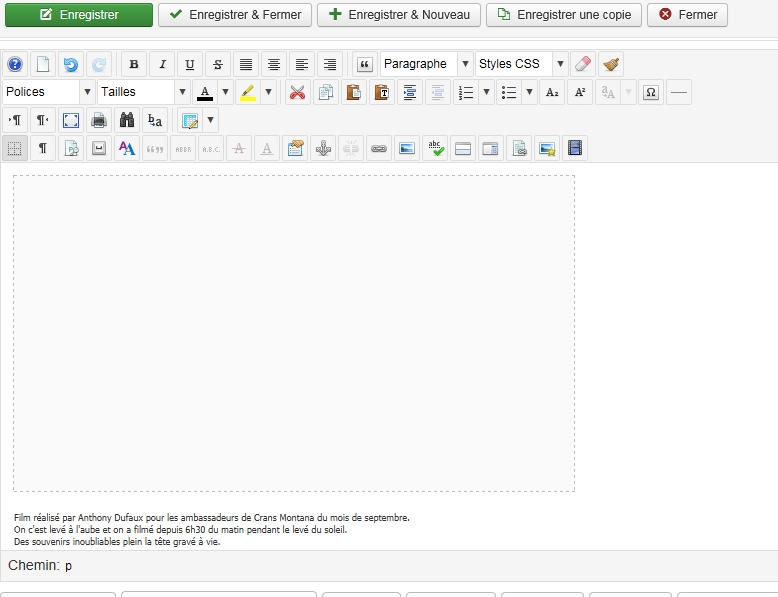
Task: Click the bullet list icon
Action: (509, 92)
